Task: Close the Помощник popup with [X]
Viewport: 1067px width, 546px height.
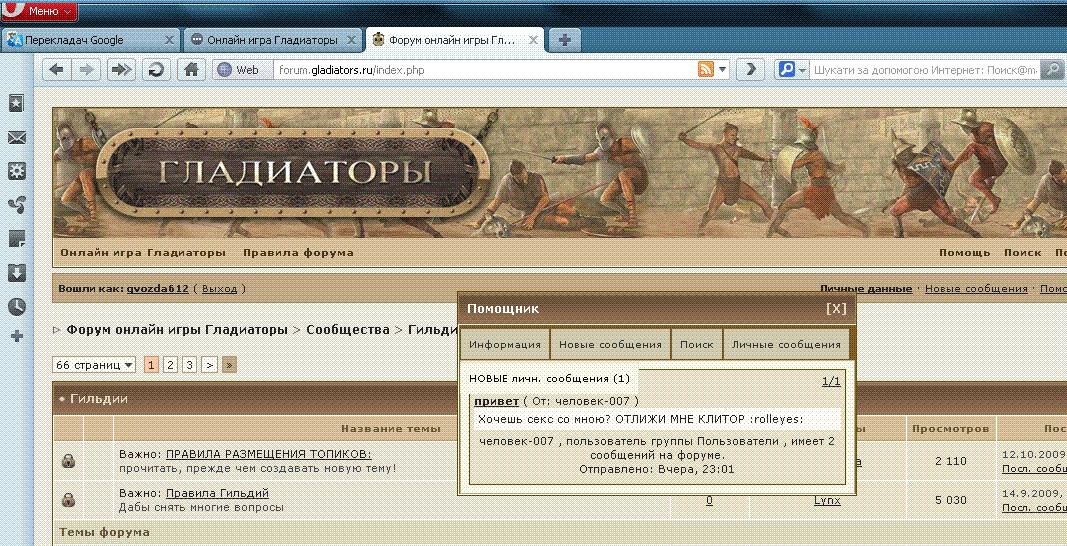Action: [836, 309]
